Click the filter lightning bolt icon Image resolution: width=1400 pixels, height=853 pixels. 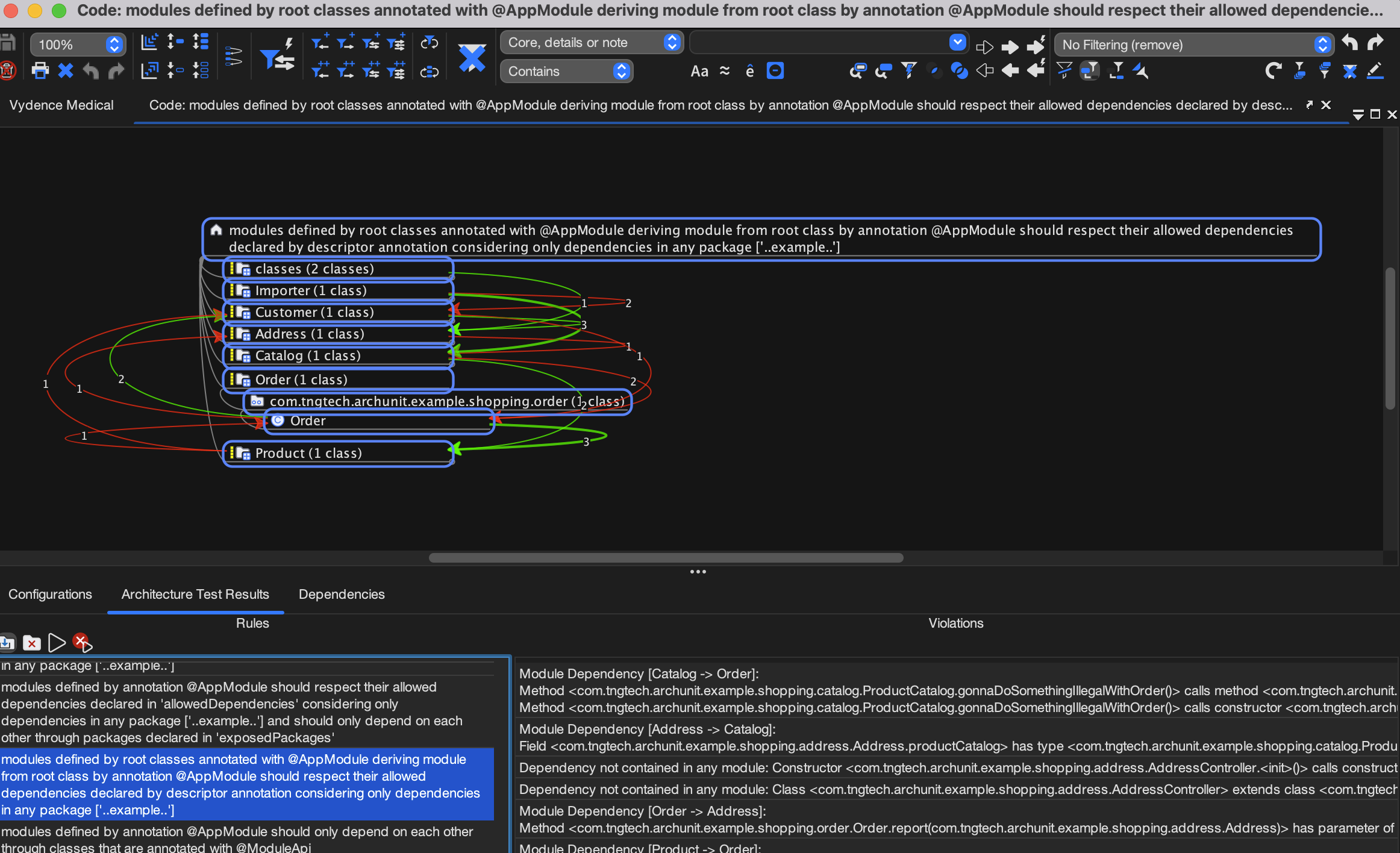(x=908, y=71)
